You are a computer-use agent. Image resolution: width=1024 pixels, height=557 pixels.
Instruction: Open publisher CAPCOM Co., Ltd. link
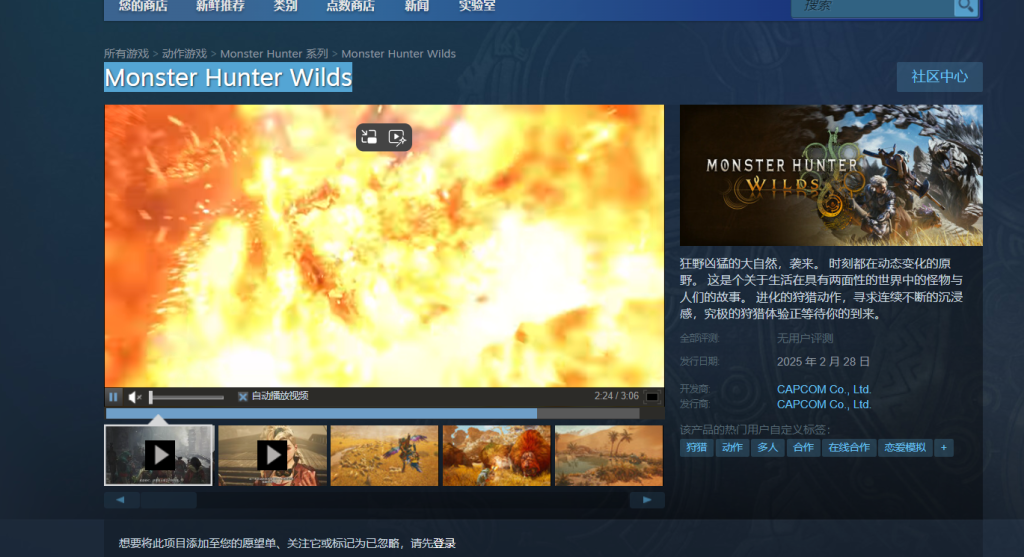point(824,404)
